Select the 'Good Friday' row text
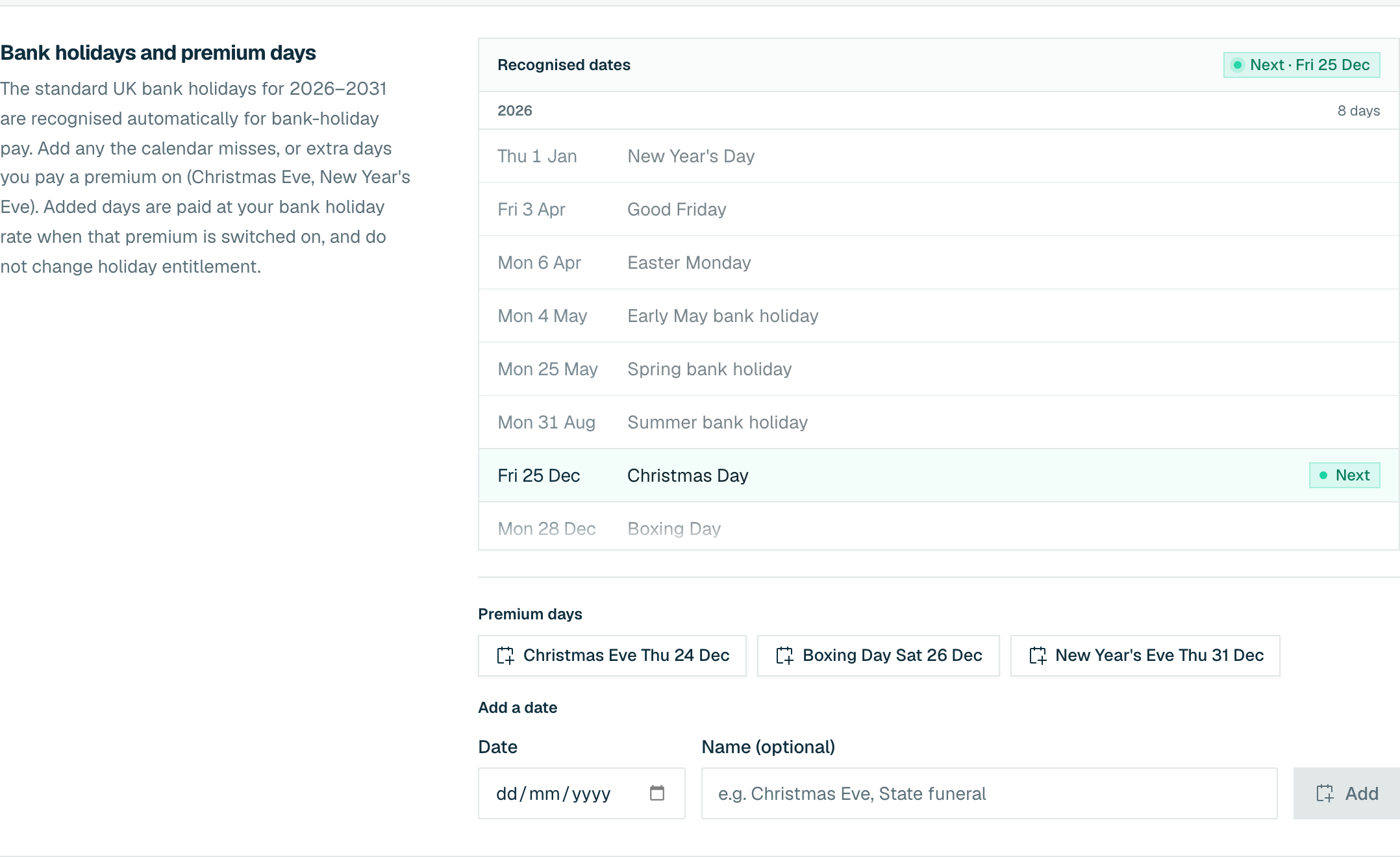This screenshot has height=857, width=1400. pyautogui.click(x=677, y=210)
